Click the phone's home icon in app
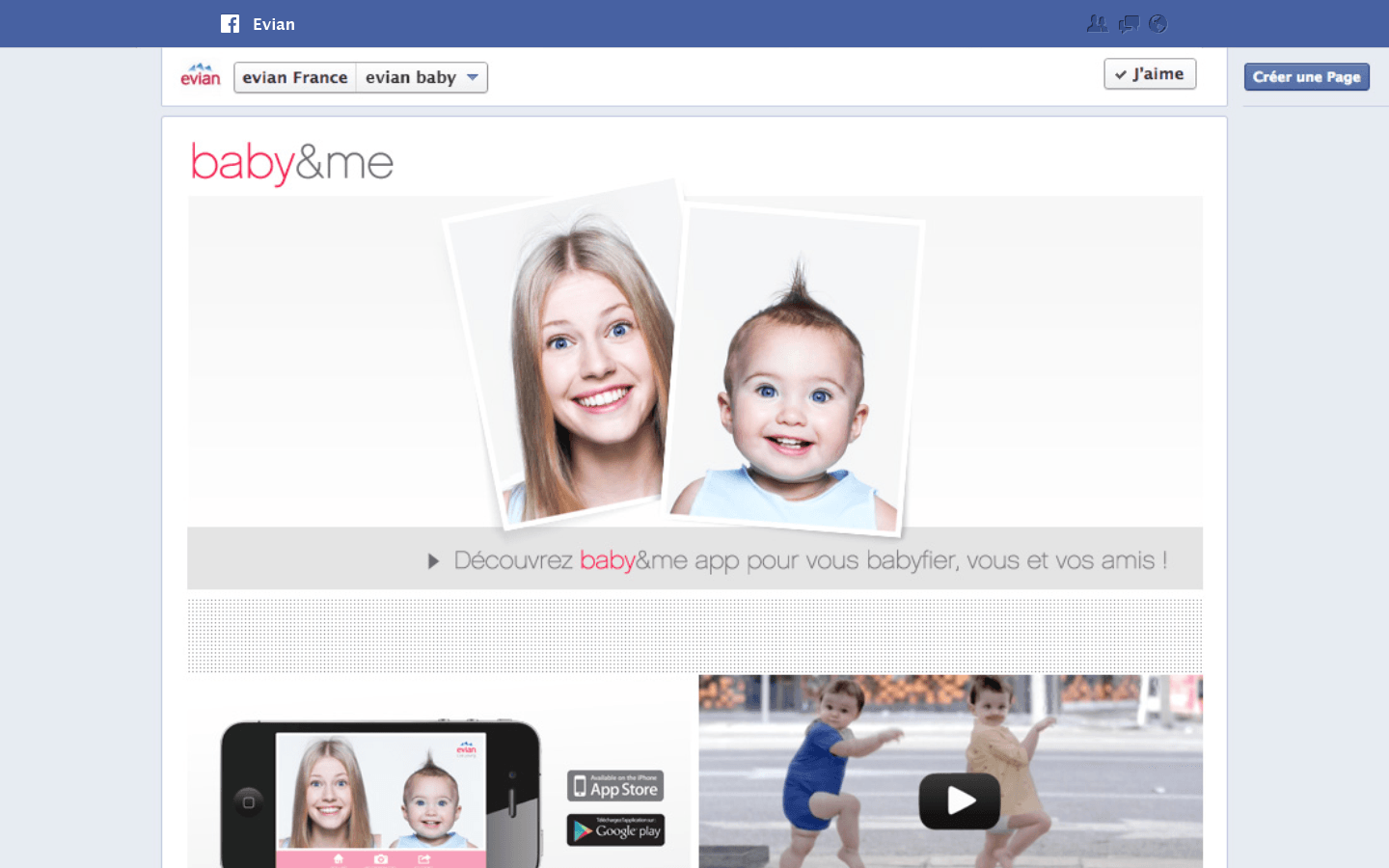 338,859
